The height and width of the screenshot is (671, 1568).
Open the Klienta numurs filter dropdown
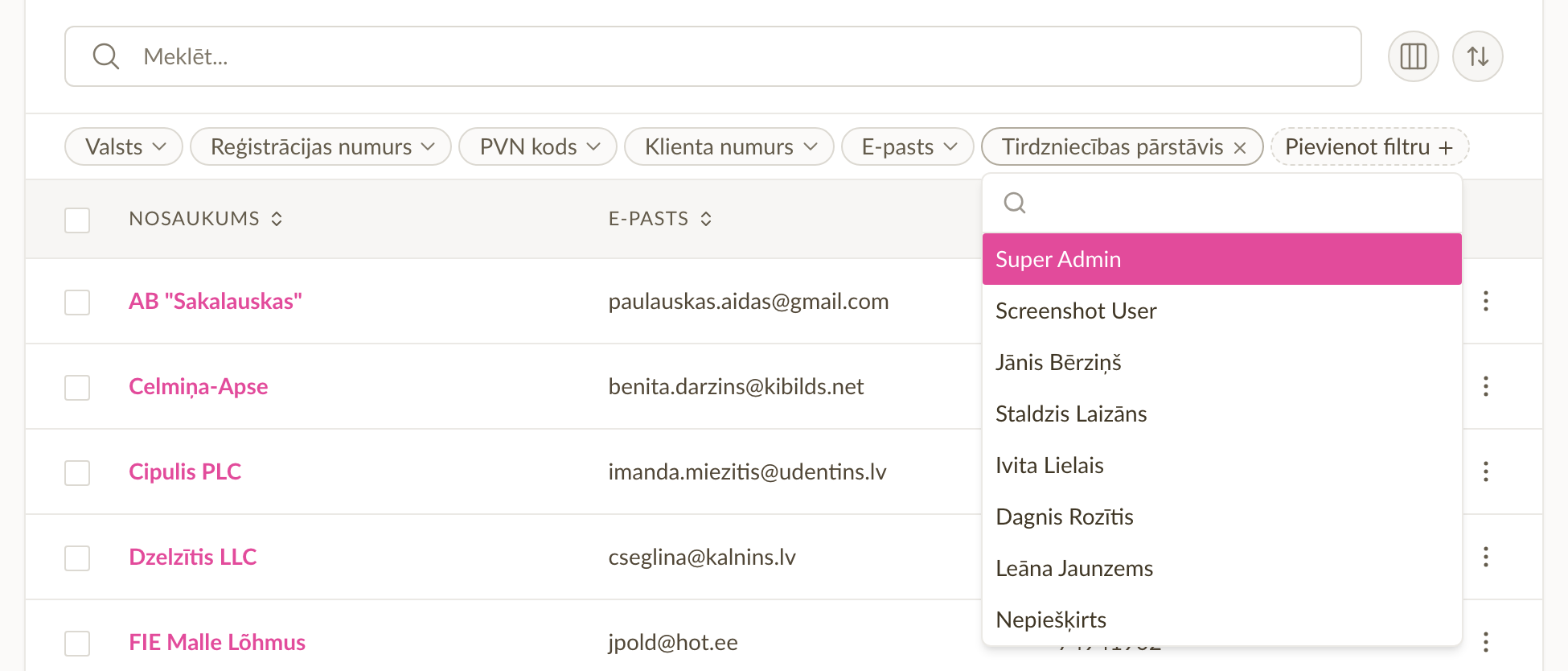point(729,146)
